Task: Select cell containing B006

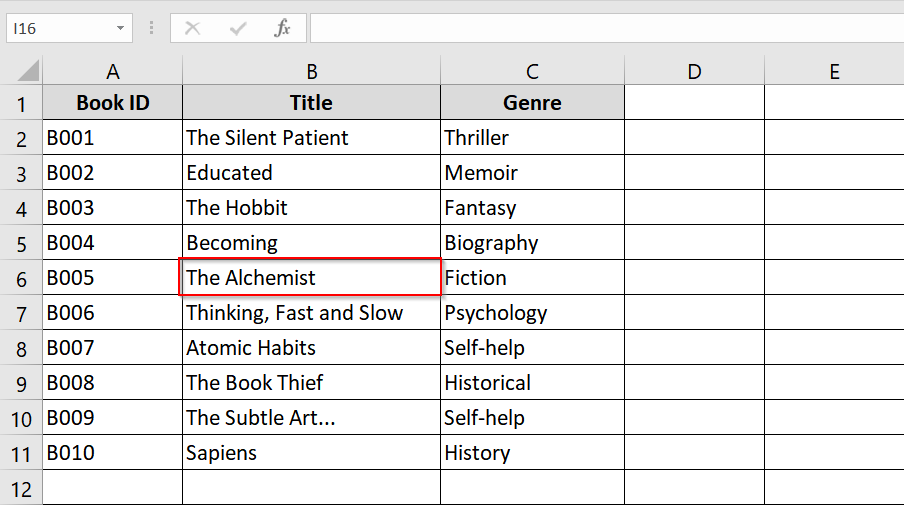Action: [x=112, y=313]
